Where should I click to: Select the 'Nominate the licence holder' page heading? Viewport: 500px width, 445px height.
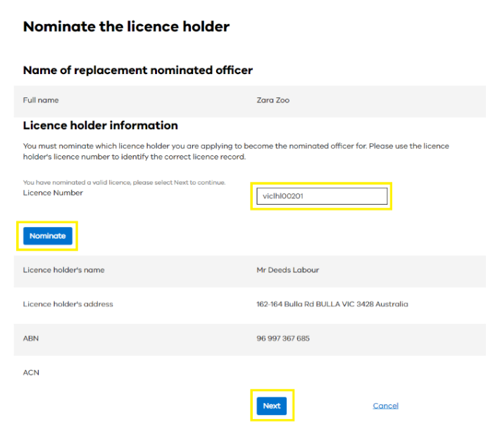coord(126,27)
